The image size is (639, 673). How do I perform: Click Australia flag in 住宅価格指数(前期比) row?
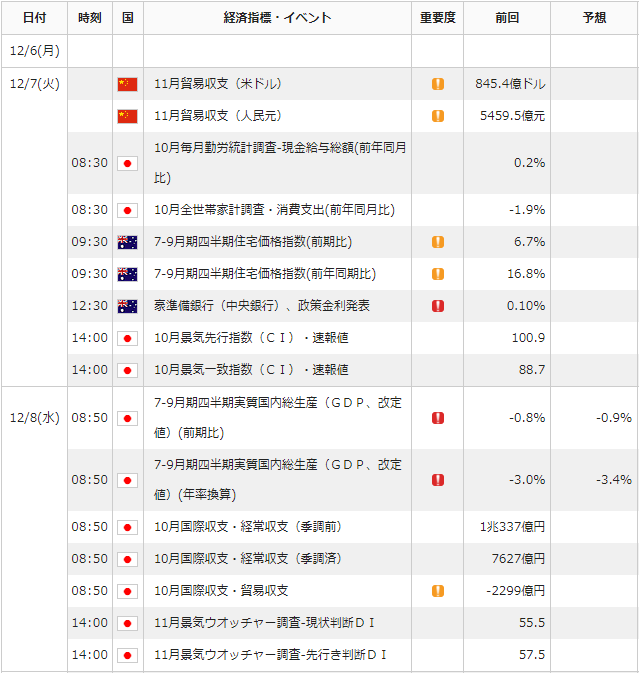click(127, 242)
